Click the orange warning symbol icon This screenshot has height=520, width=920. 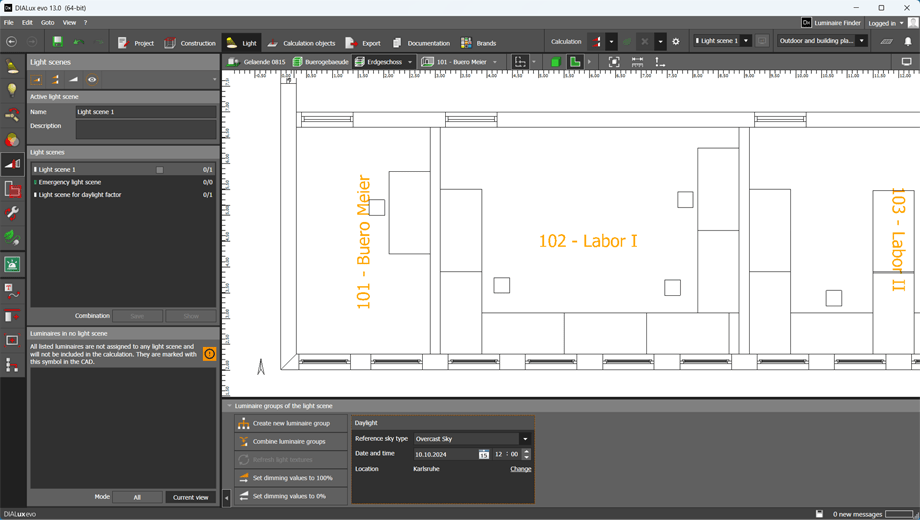click(x=209, y=354)
